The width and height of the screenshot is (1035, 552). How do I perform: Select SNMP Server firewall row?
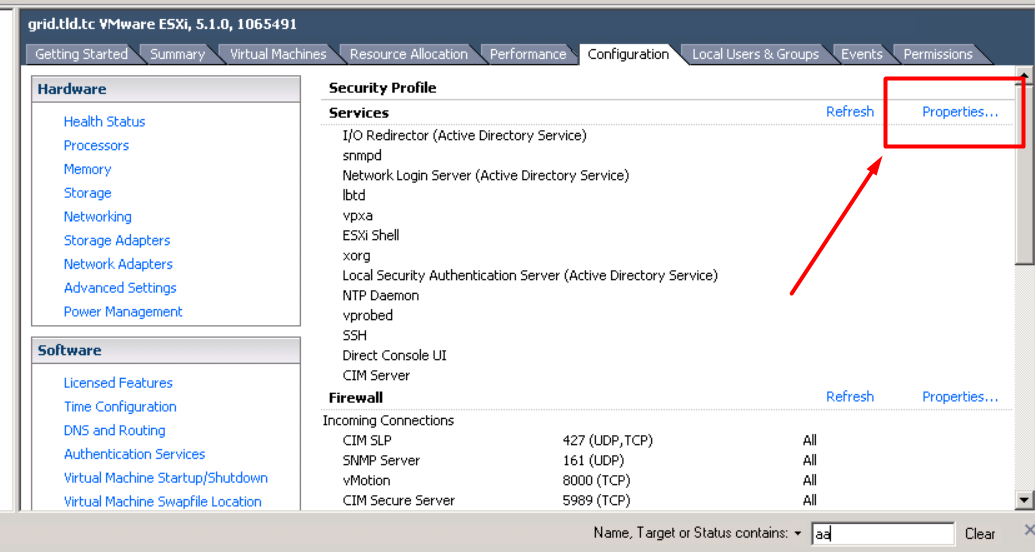(381, 460)
